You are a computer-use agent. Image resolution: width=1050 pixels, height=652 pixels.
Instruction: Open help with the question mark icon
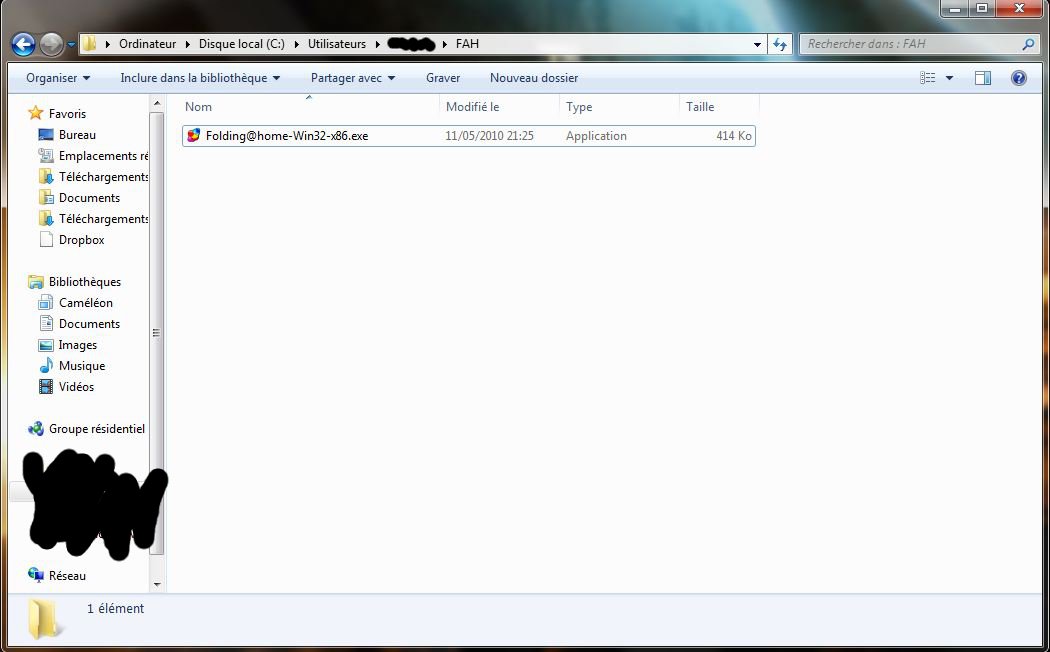coord(1019,78)
